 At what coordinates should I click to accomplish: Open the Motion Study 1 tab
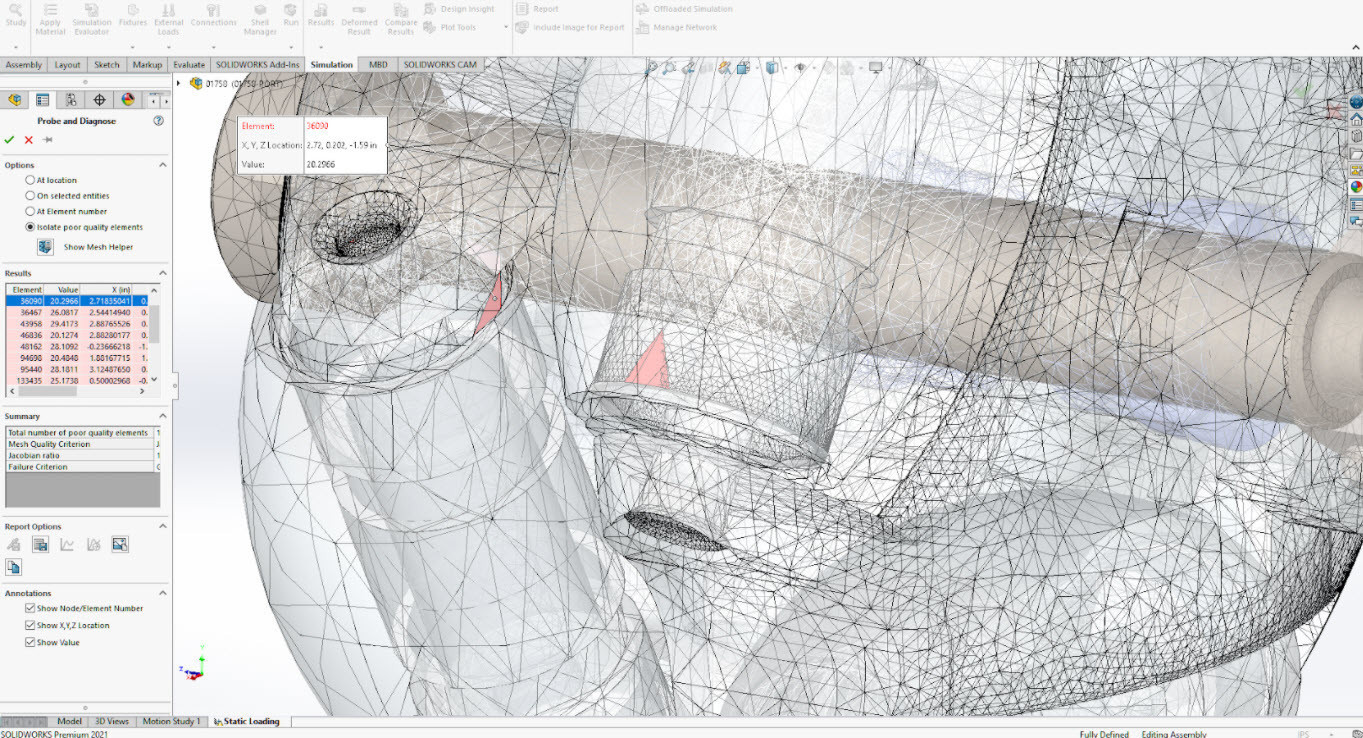[170, 721]
